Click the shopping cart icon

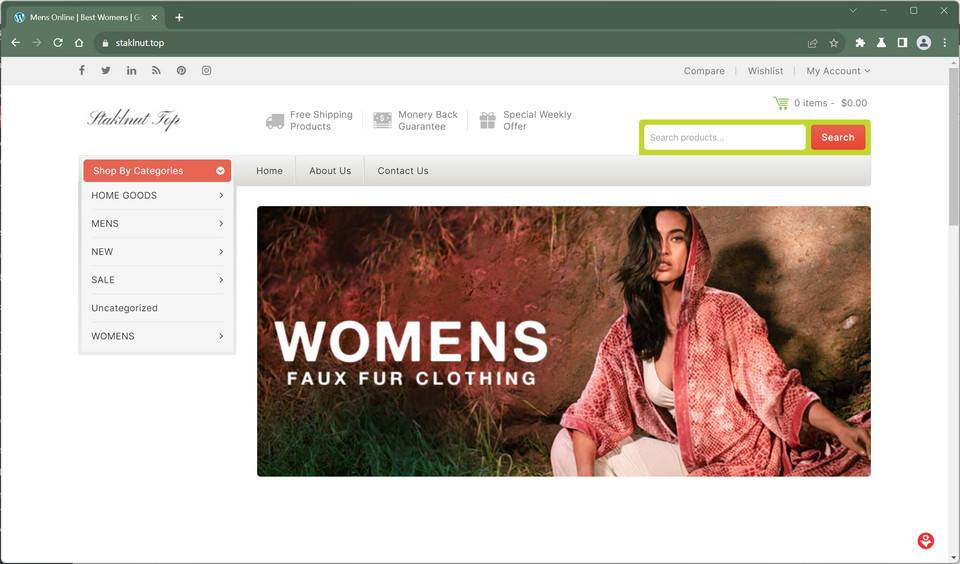(781, 103)
